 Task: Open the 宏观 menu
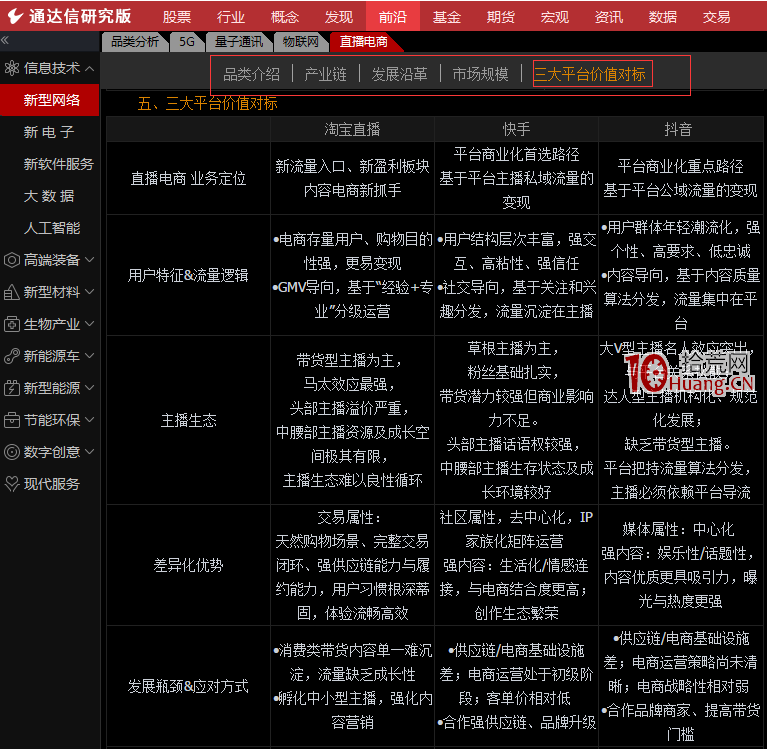(555, 17)
